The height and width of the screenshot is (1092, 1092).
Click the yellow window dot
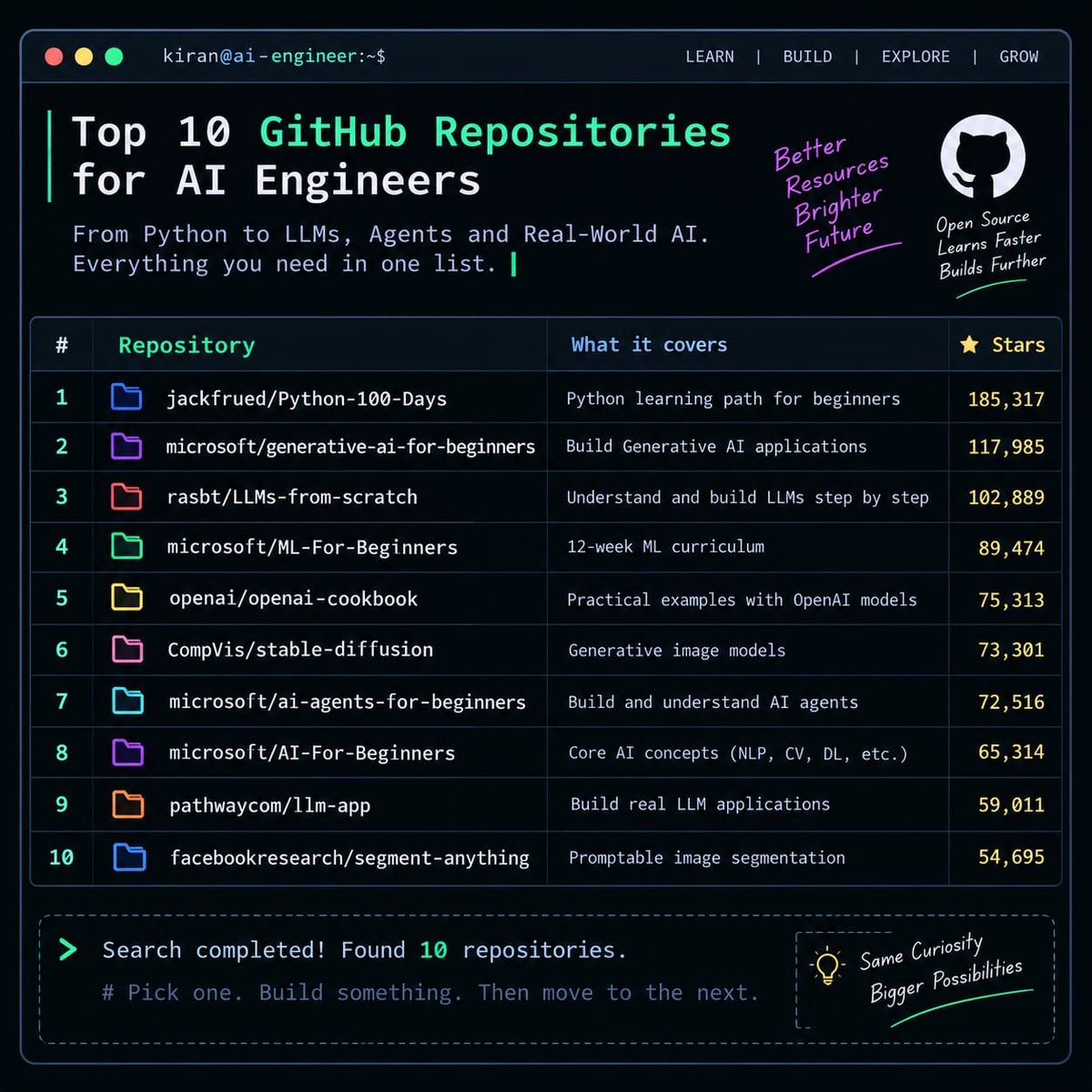point(84,56)
